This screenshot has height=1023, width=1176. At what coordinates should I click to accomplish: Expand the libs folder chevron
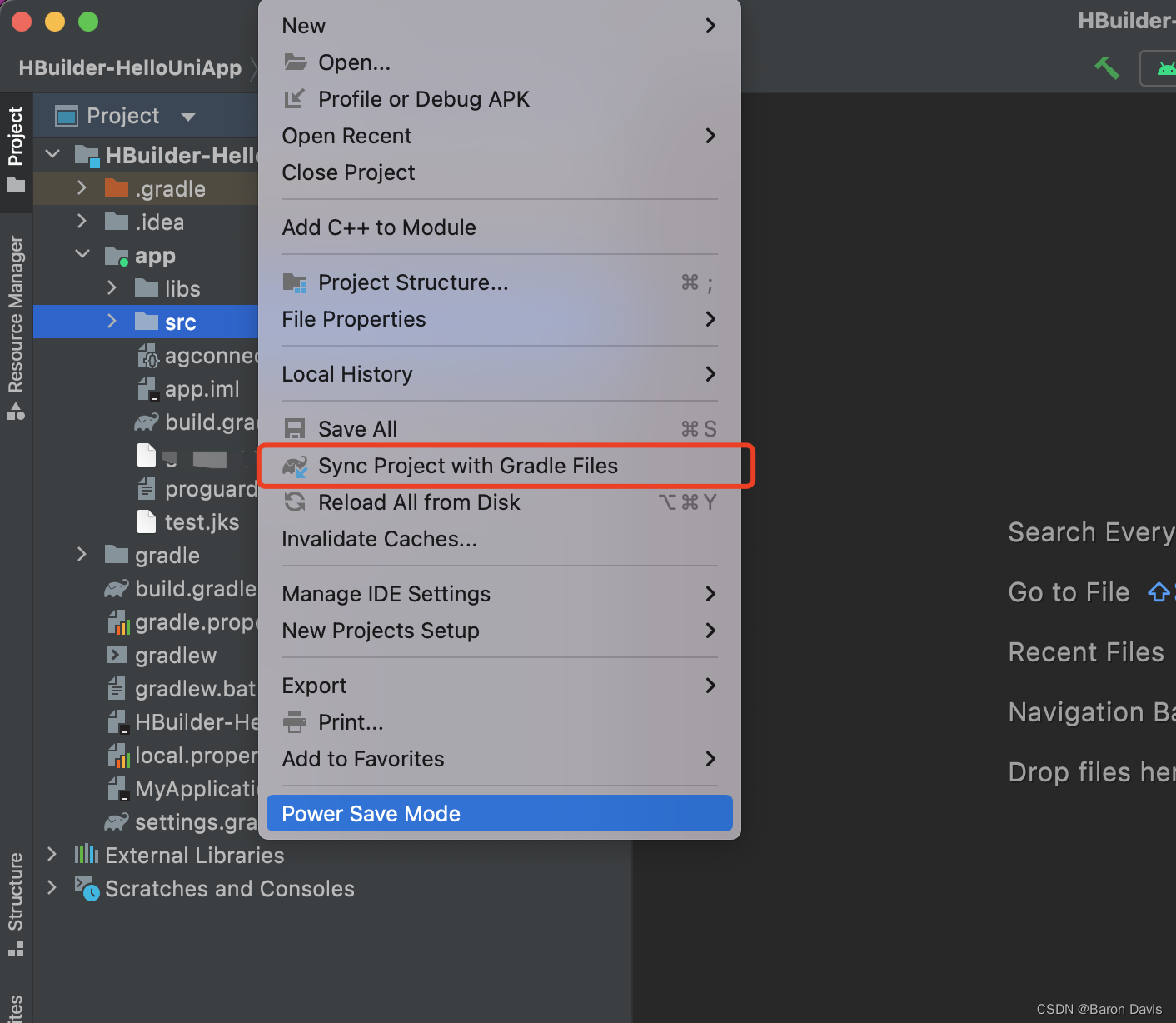[x=112, y=288]
